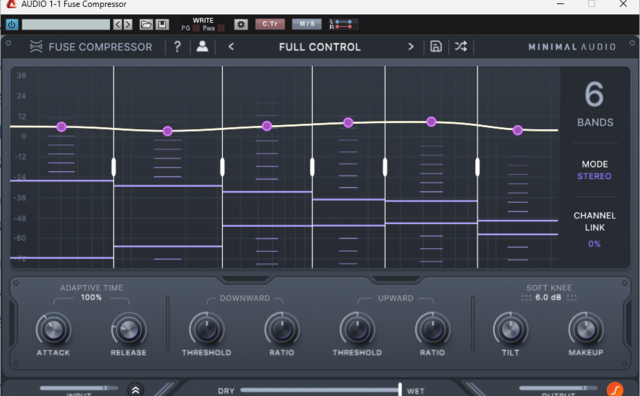Open the host settings gear icon
This screenshot has width=640, height=396.
(x=241, y=24)
